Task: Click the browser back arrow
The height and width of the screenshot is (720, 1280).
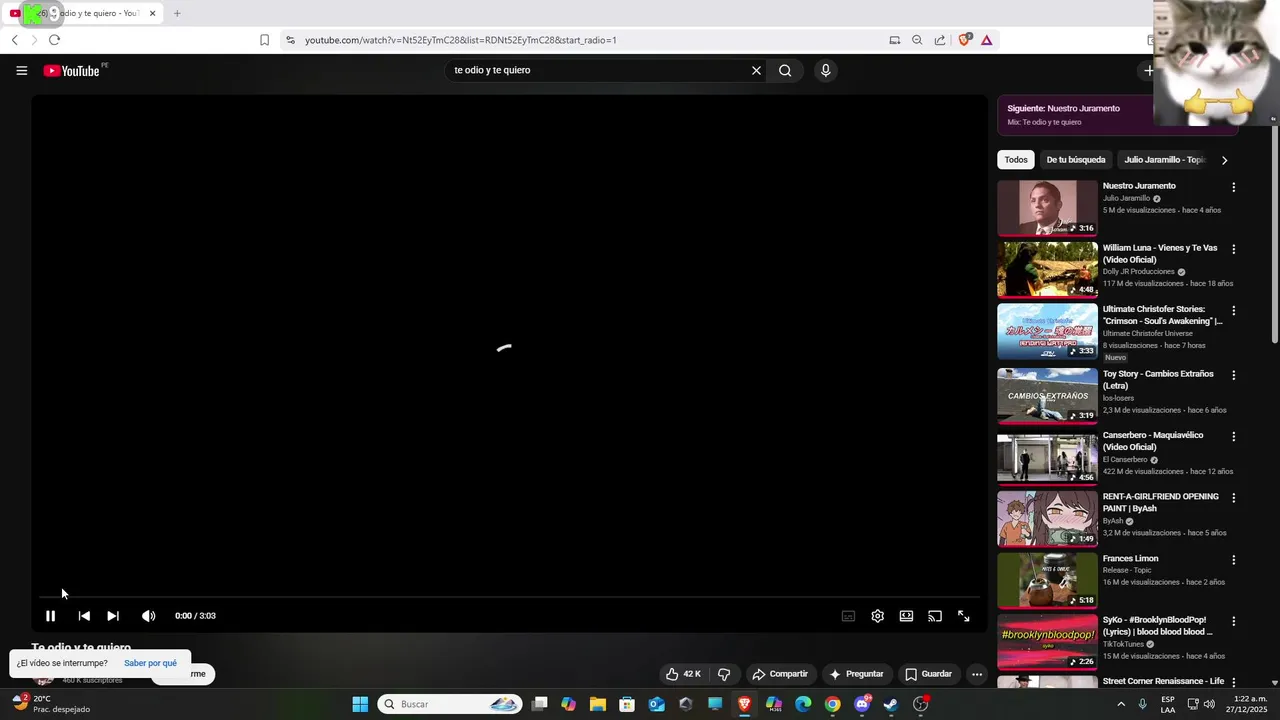Action: pos(14,40)
